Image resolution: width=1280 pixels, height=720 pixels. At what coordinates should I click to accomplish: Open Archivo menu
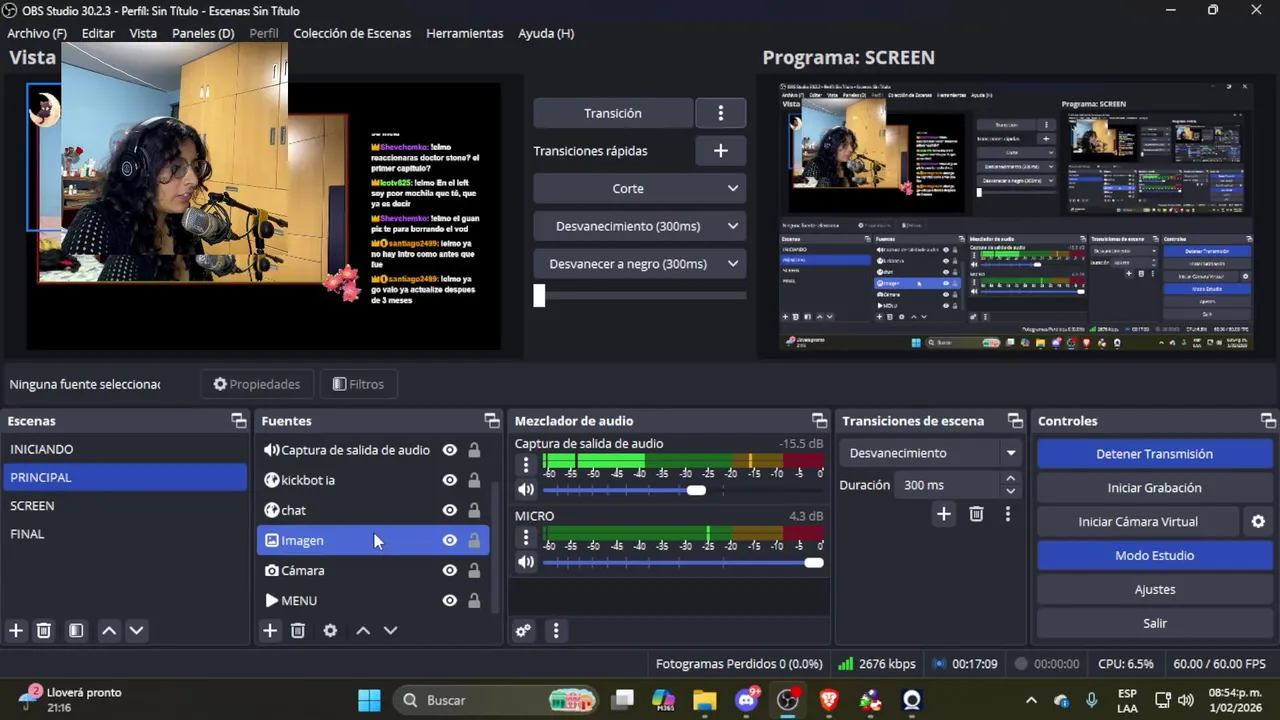pos(37,33)
